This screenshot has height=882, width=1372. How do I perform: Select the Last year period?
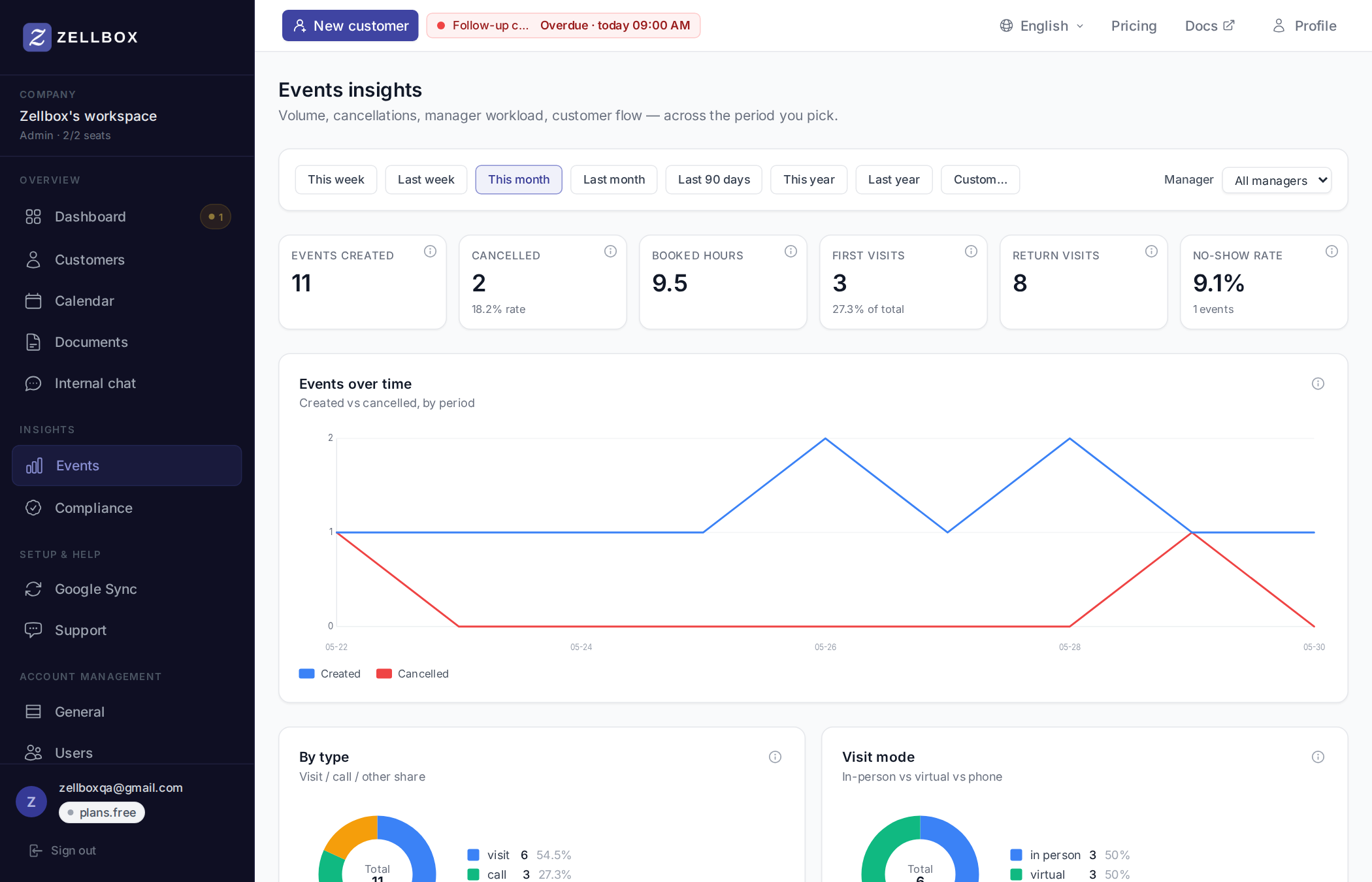894,180
